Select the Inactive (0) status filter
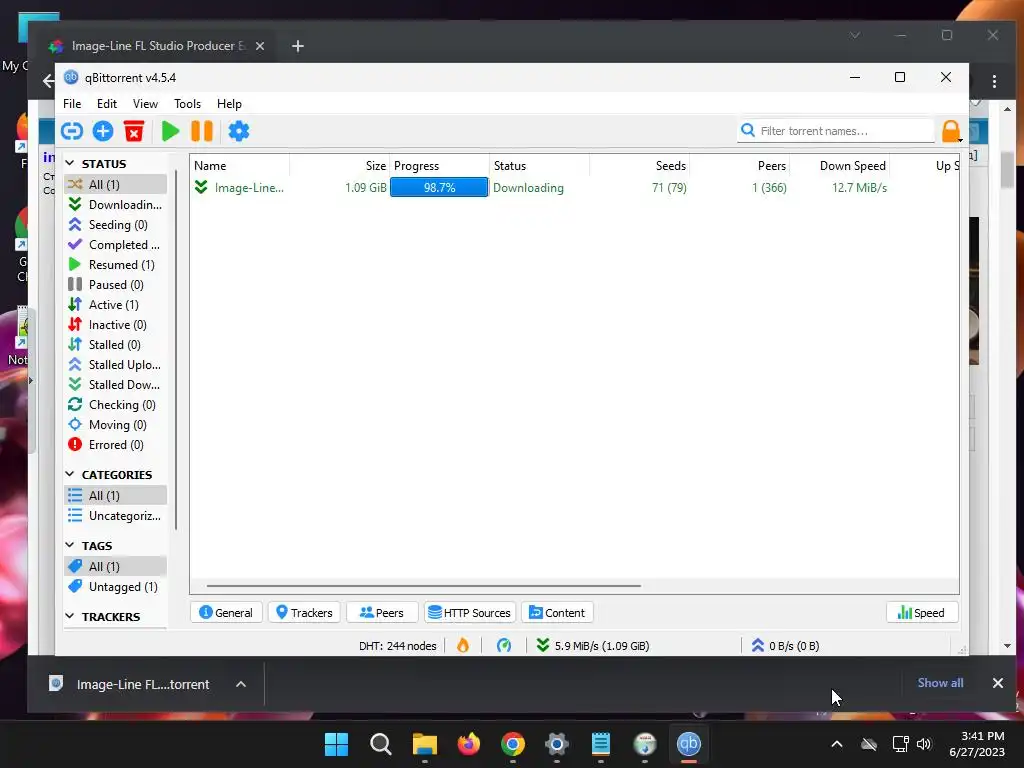 click(x=116, y=325)
